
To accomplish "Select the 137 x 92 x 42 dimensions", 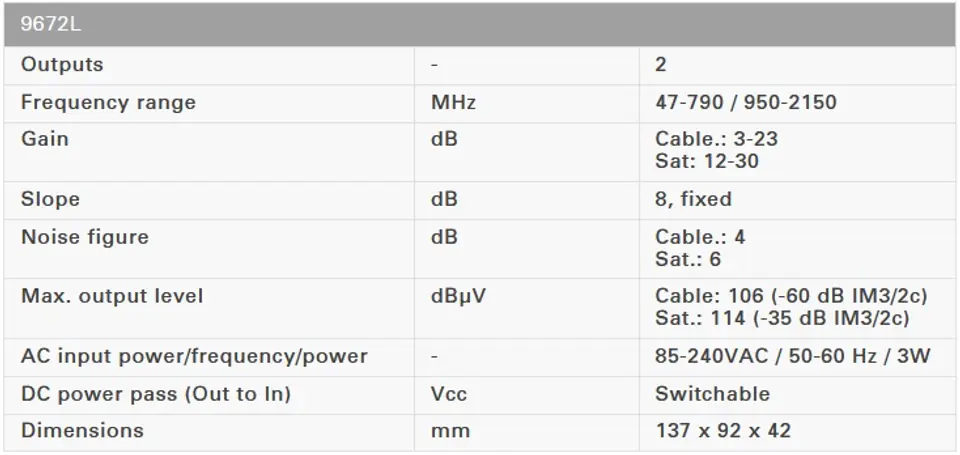I will point(723,431).
